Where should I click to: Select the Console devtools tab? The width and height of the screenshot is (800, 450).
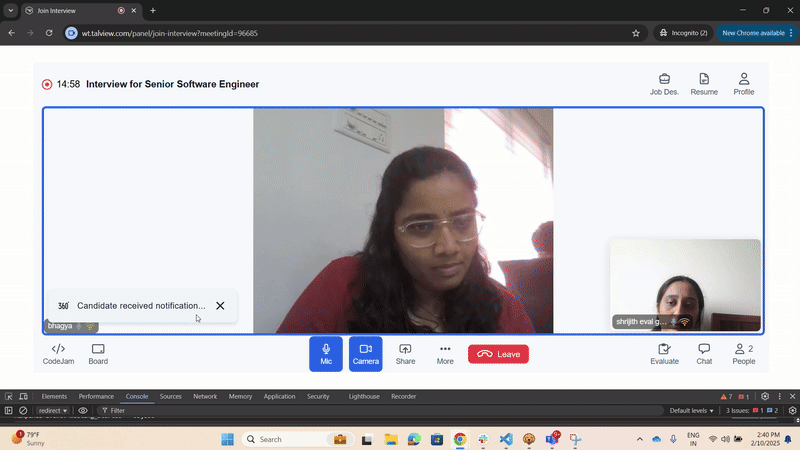(x=137, y=396)
